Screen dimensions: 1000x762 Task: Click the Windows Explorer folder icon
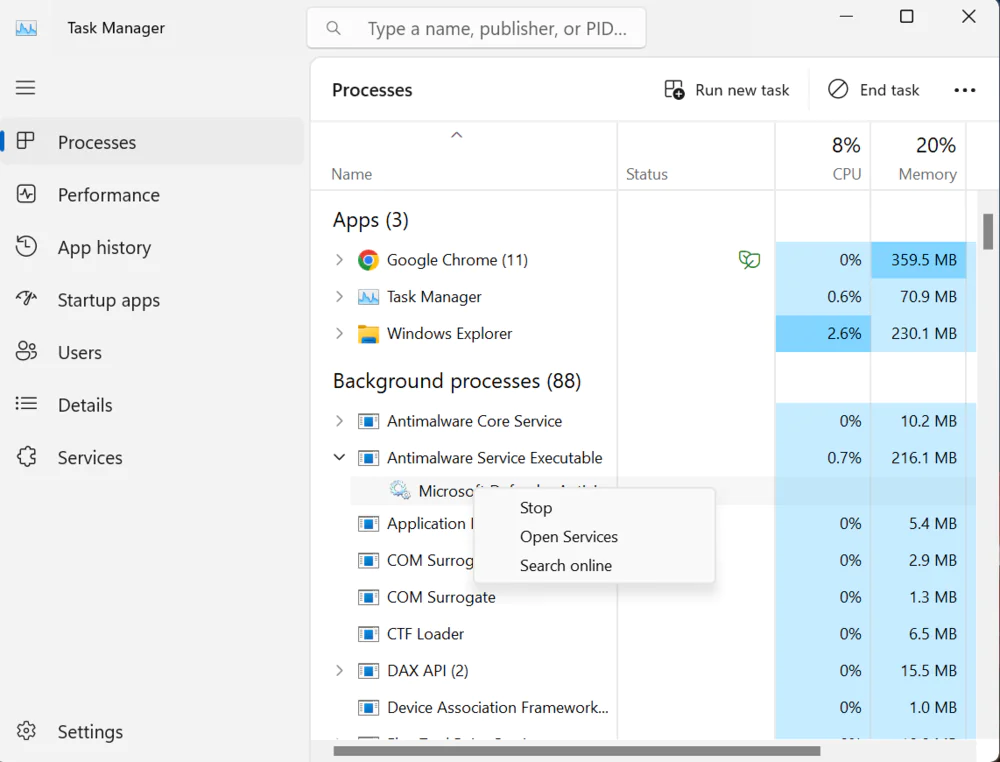[x=368, y=334]
